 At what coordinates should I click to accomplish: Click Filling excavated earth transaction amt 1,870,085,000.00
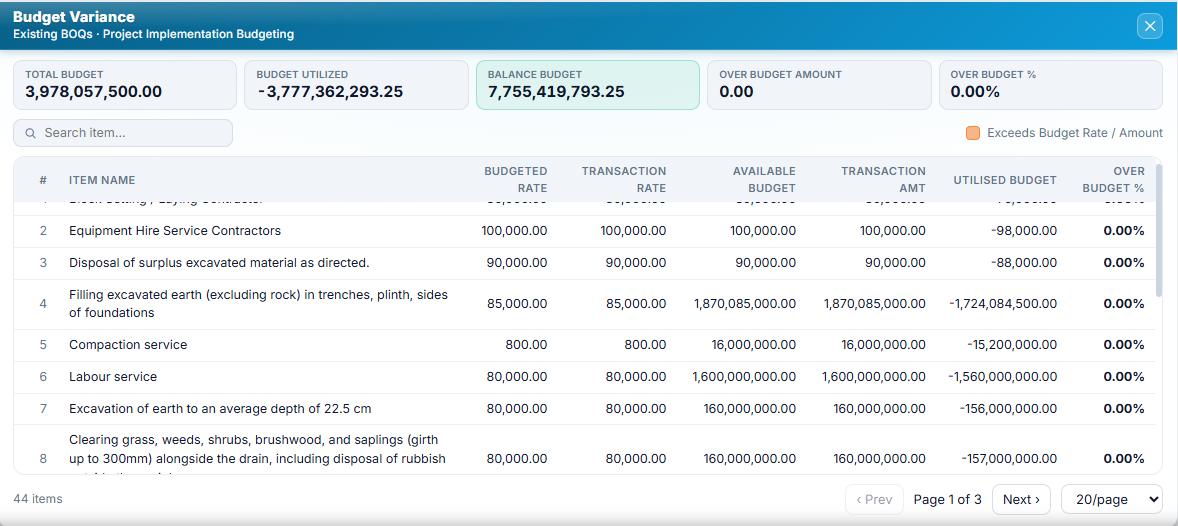[x=874, y=304]
